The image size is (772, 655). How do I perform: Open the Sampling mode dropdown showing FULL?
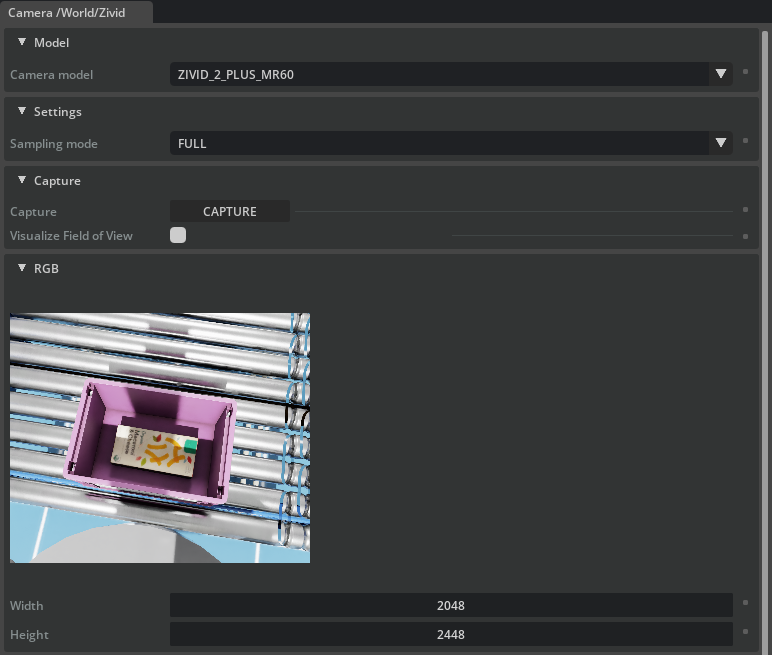click(450, 143)
